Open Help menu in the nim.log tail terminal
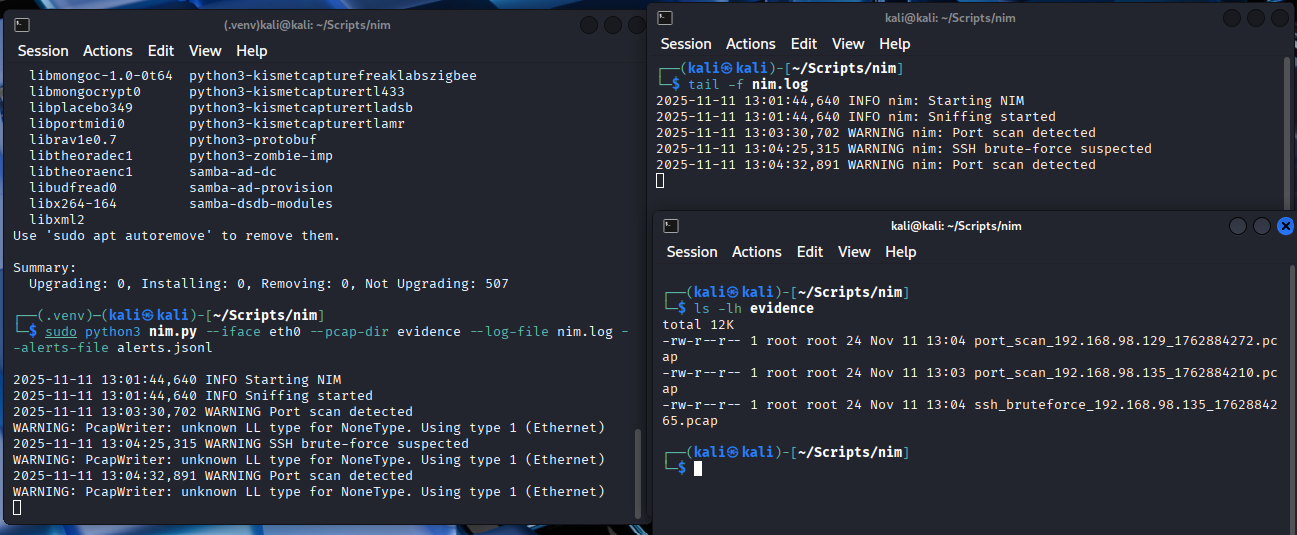Viewport: 1297px width, 535px height. click(895, 44)
